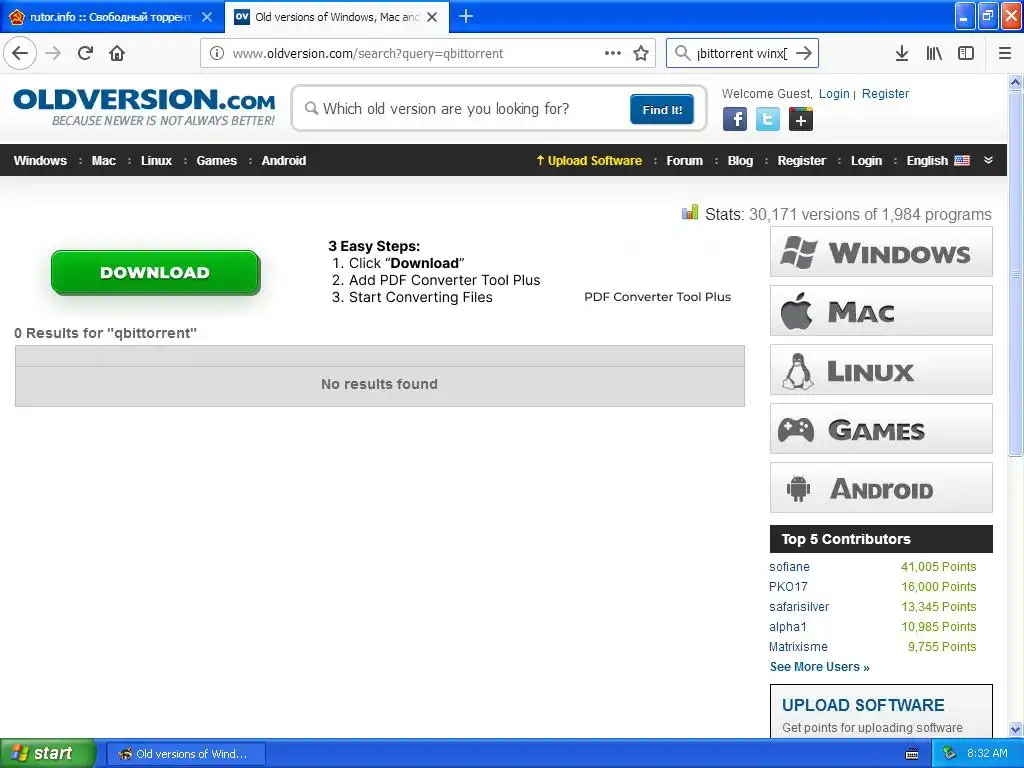Open the Library icon in toolbar
The height and width of the screenshot is (768, 1024).
pyautogui.click(x=934, y=53)
